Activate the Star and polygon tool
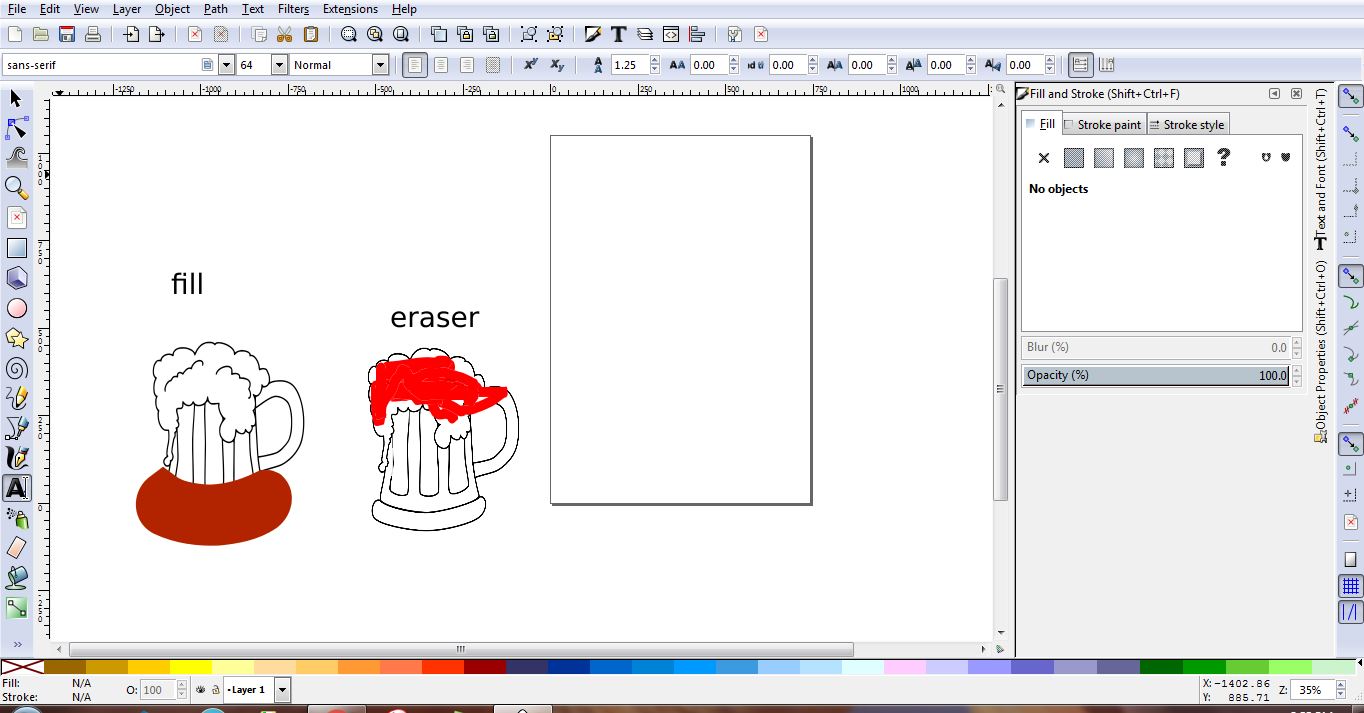The width and height of the screenshot is (1364, 713). (x=16, y=338)
